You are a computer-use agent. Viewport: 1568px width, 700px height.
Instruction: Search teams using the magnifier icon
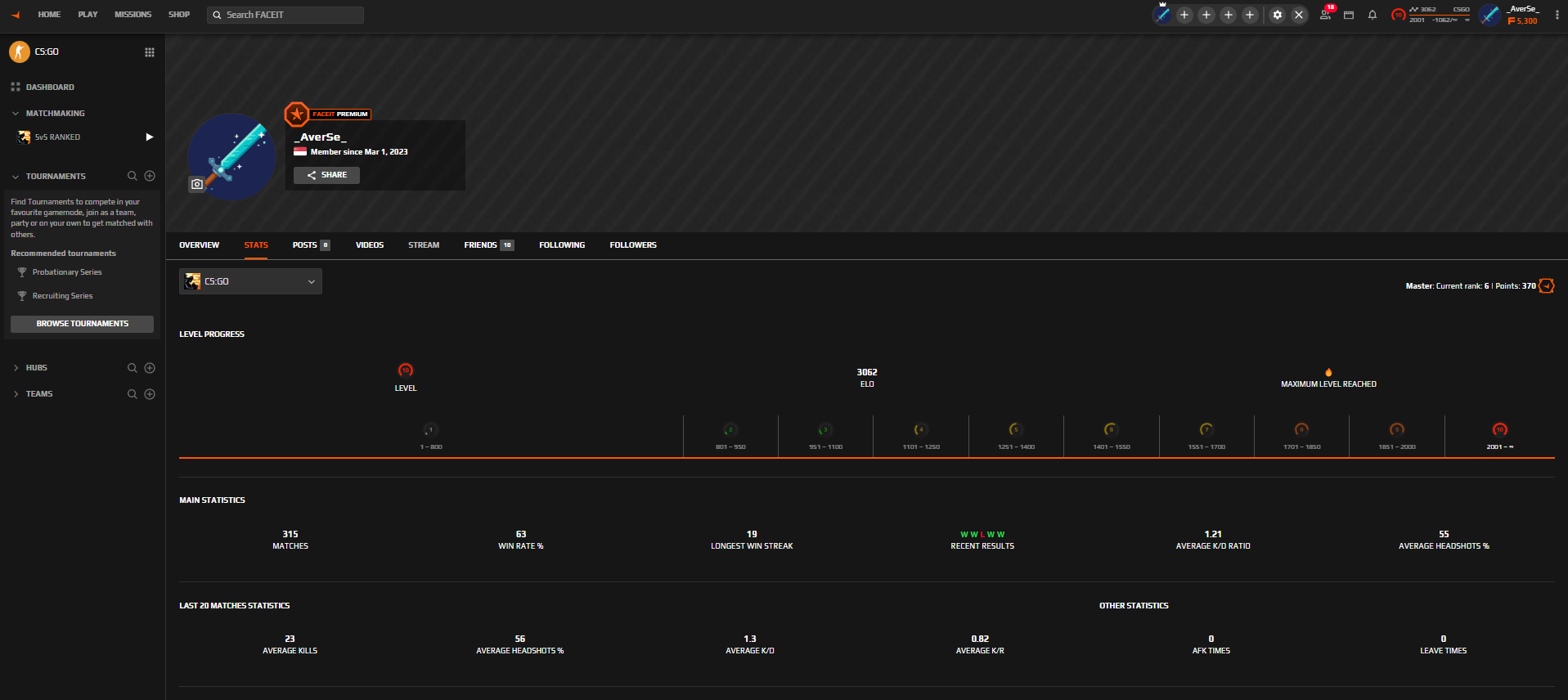(x=132, y=394)
